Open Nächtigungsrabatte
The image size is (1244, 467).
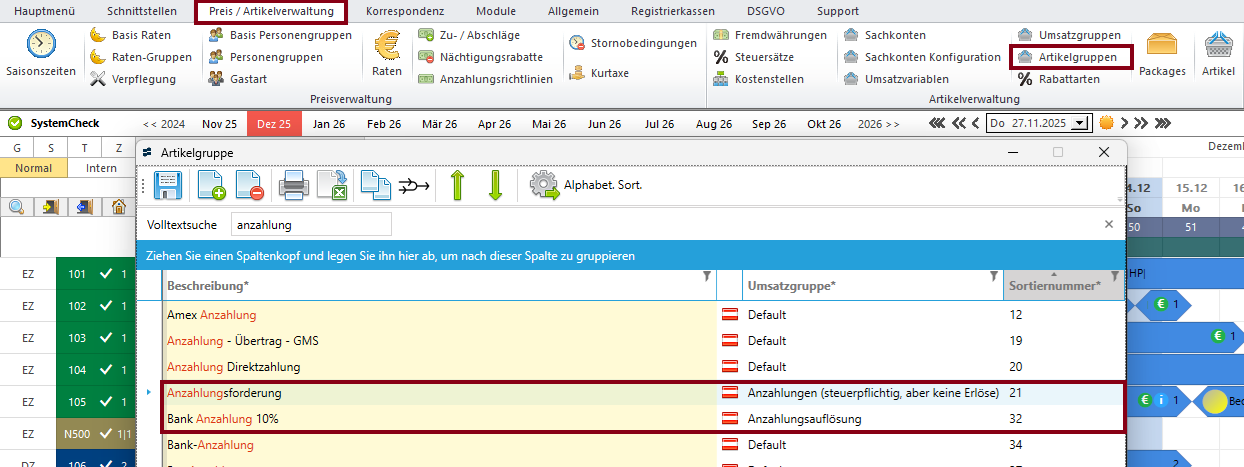pyautogui.click(x=481, y=57)
